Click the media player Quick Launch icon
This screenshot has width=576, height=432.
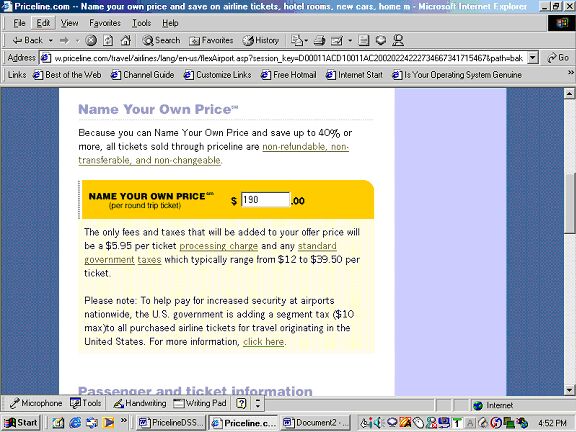(x=108, y=423)
